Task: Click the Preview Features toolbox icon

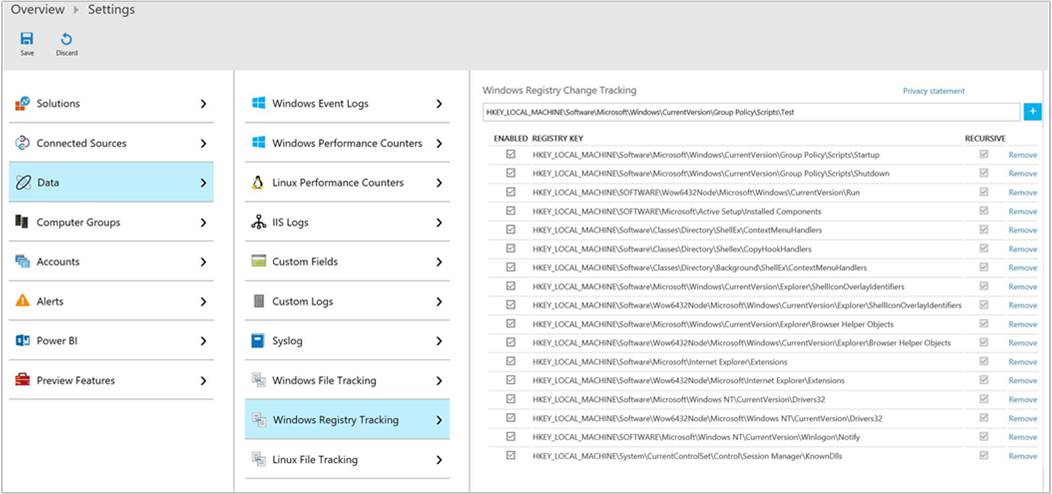Action: [23, 380]
